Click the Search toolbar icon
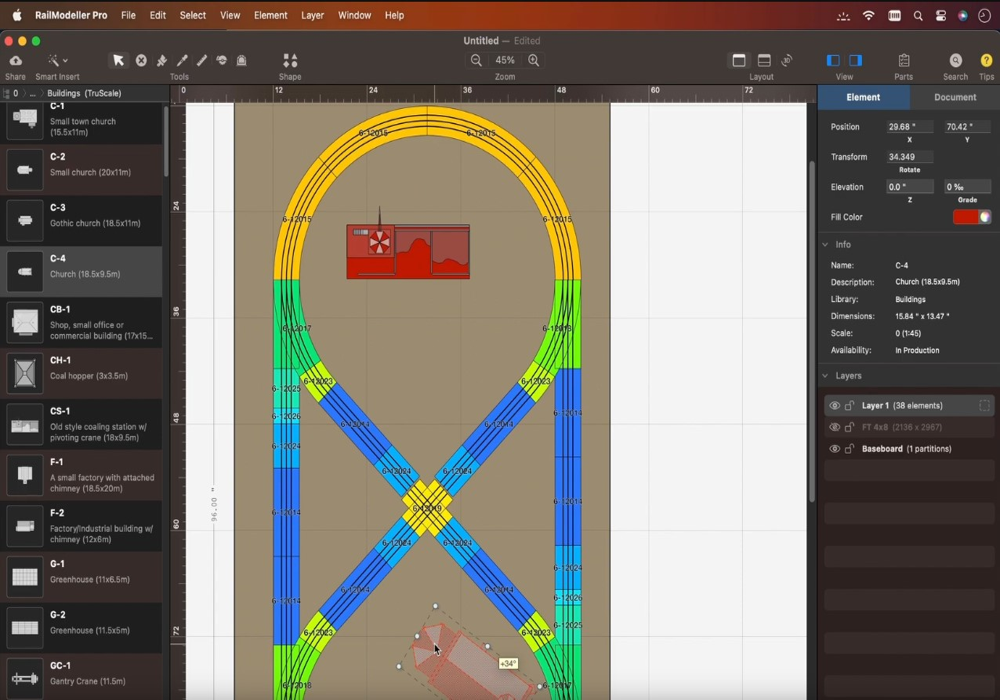Image resolution: width=1000 pixels, height=700 pixels. (x=955, y=61)
